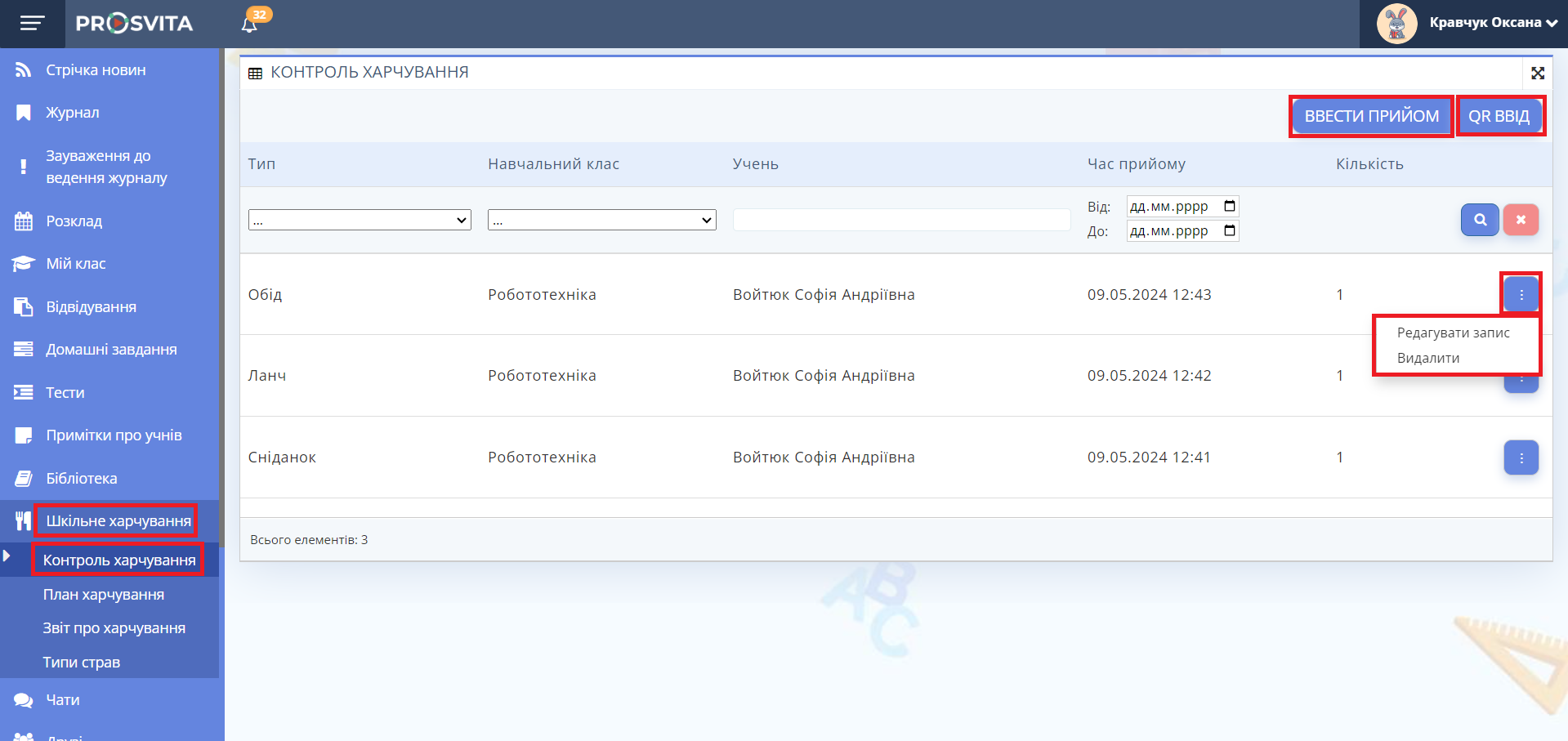Image resolution: width=1568 pixels, height=741 pixels.
Task: Open План харчування in the sidebar
Action: 104,595
